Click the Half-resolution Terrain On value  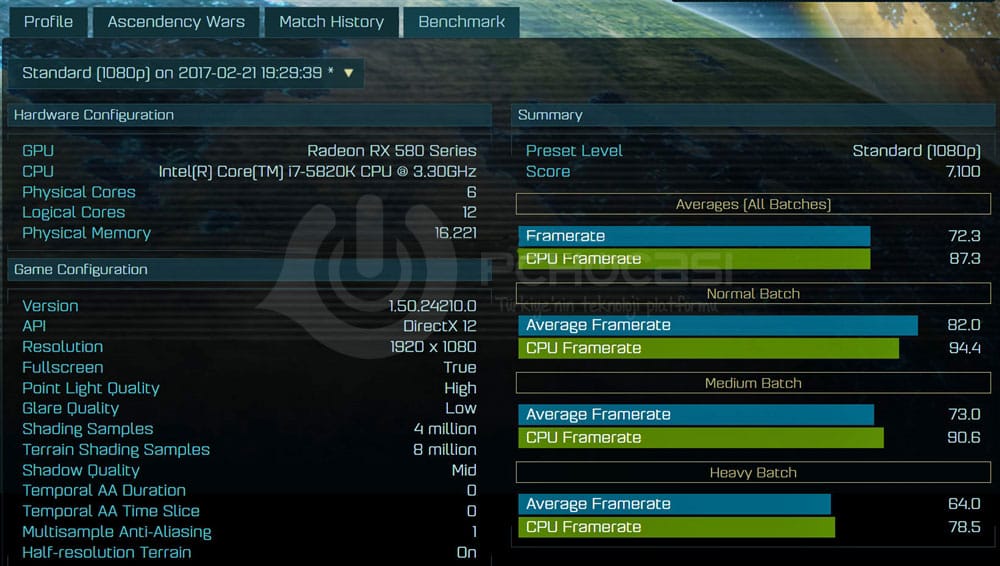tap(466, 552)
